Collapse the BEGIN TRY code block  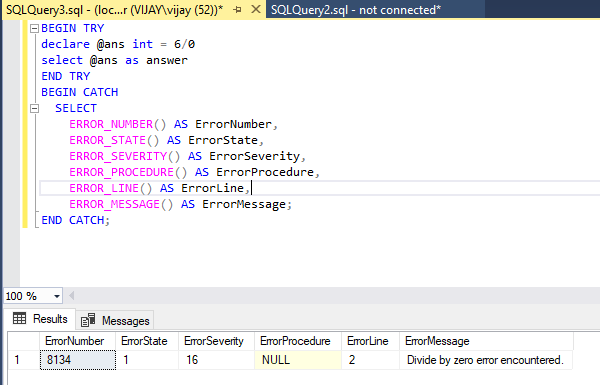[34, 28]
